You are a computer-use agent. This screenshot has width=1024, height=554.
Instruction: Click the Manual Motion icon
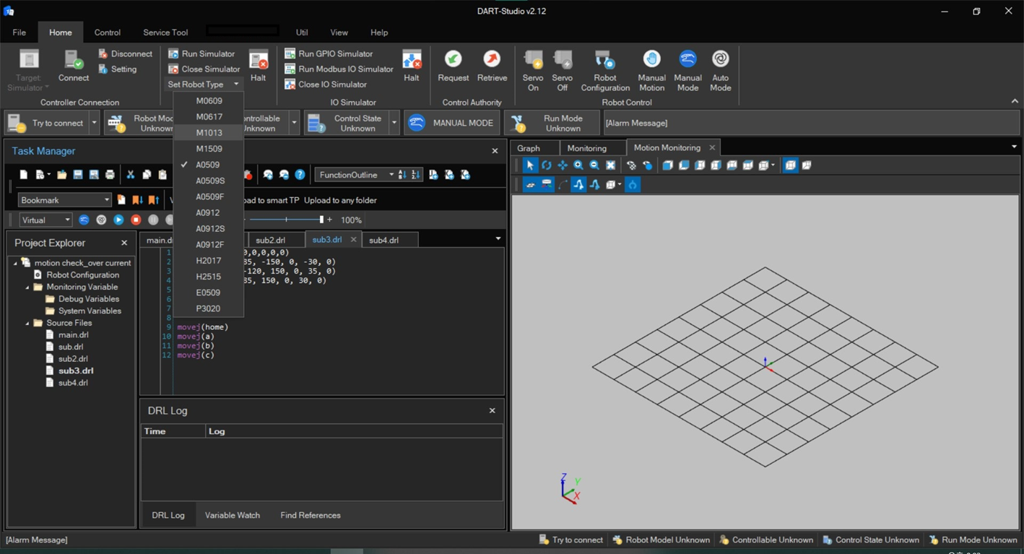coord(651,59)
